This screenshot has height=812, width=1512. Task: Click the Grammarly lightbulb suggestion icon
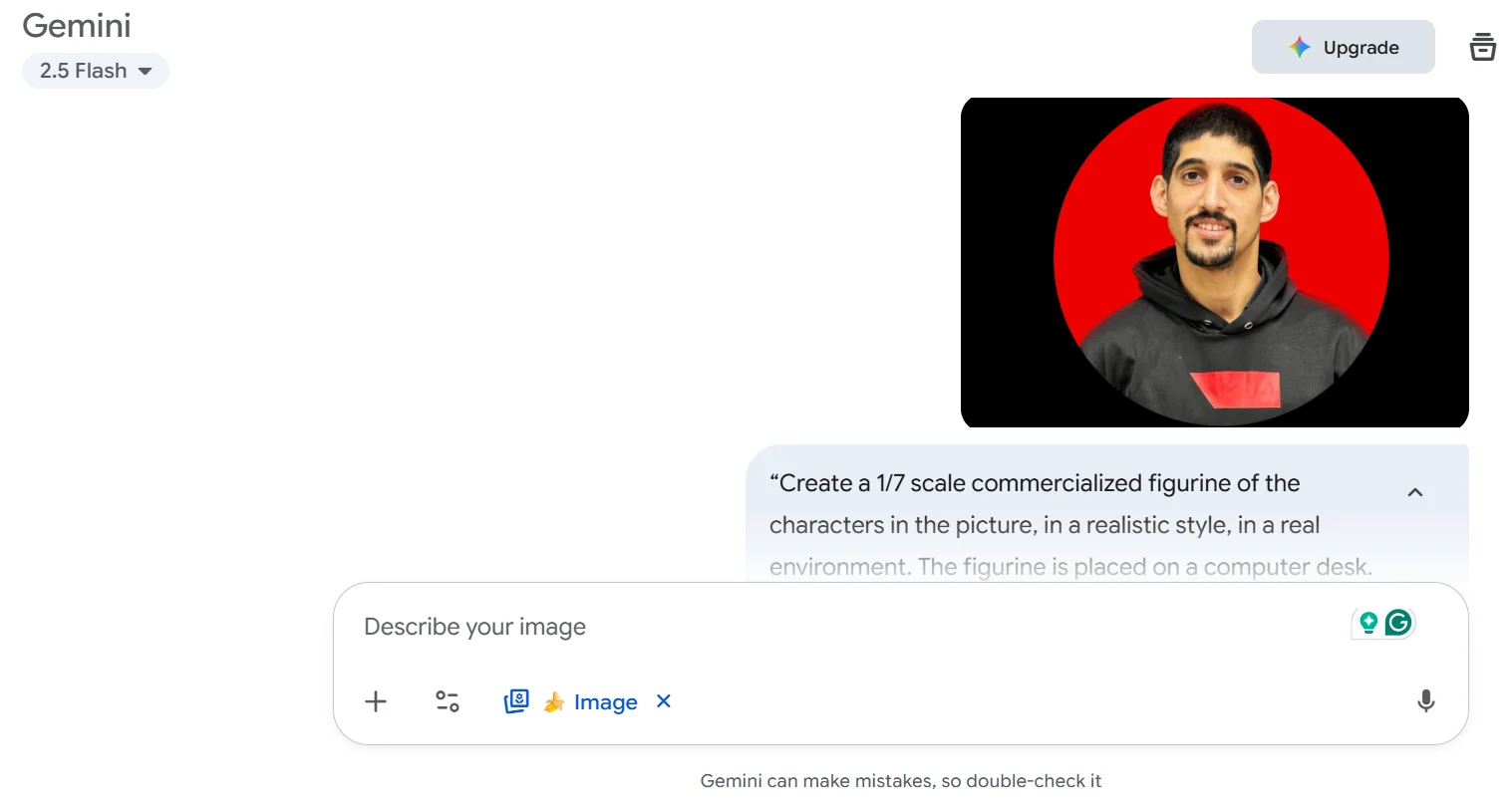(1368, 623)
